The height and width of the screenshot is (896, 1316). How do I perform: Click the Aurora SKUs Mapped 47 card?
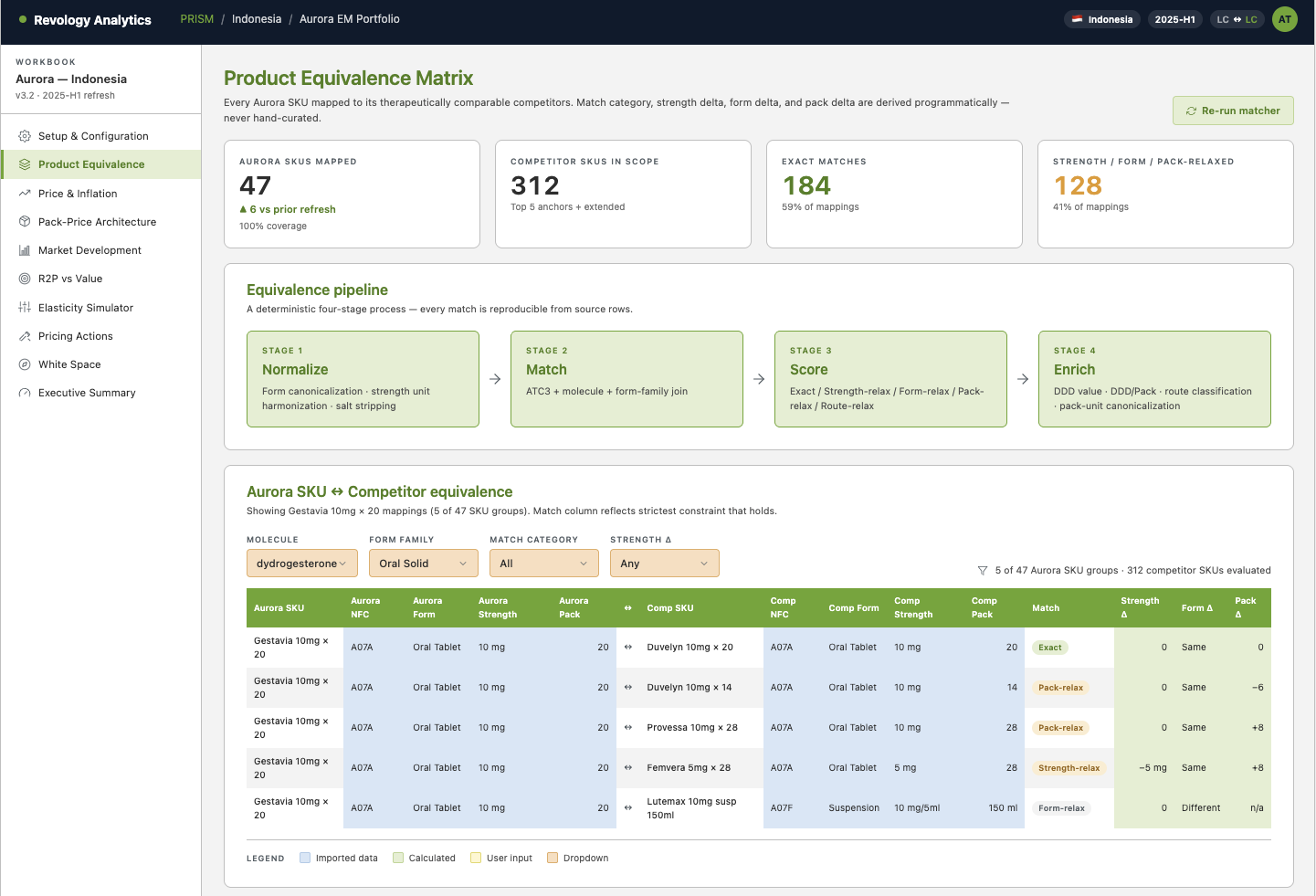click(x=352, y=194)
